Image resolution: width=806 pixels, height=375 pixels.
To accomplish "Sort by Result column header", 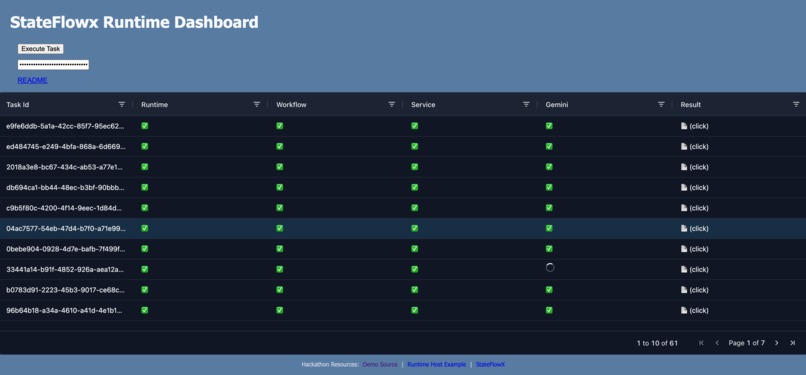I will click(690, 105).
